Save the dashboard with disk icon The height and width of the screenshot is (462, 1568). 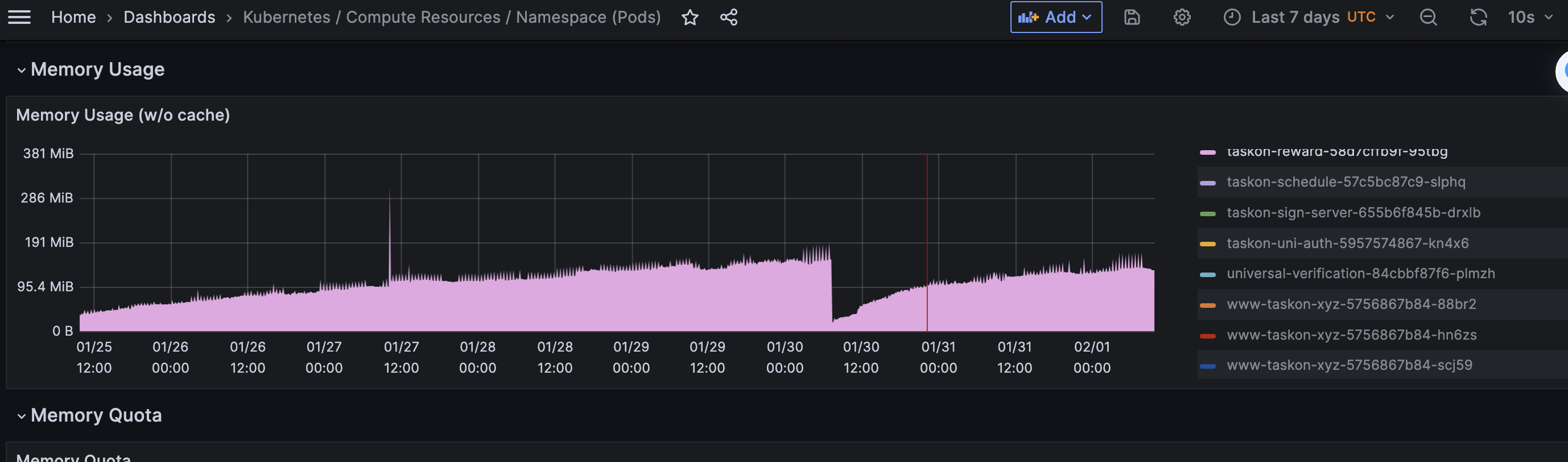click(1132, 17)
